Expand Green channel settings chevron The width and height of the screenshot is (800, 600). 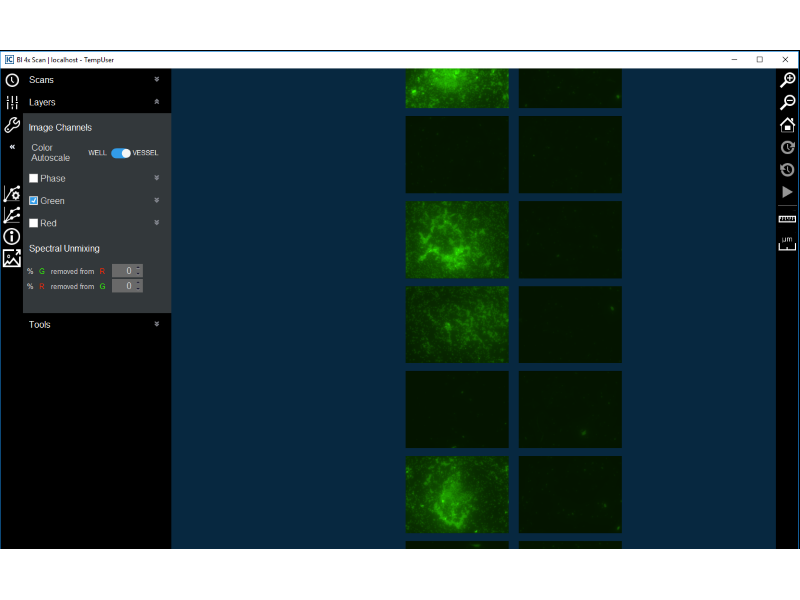coord(157,201)
